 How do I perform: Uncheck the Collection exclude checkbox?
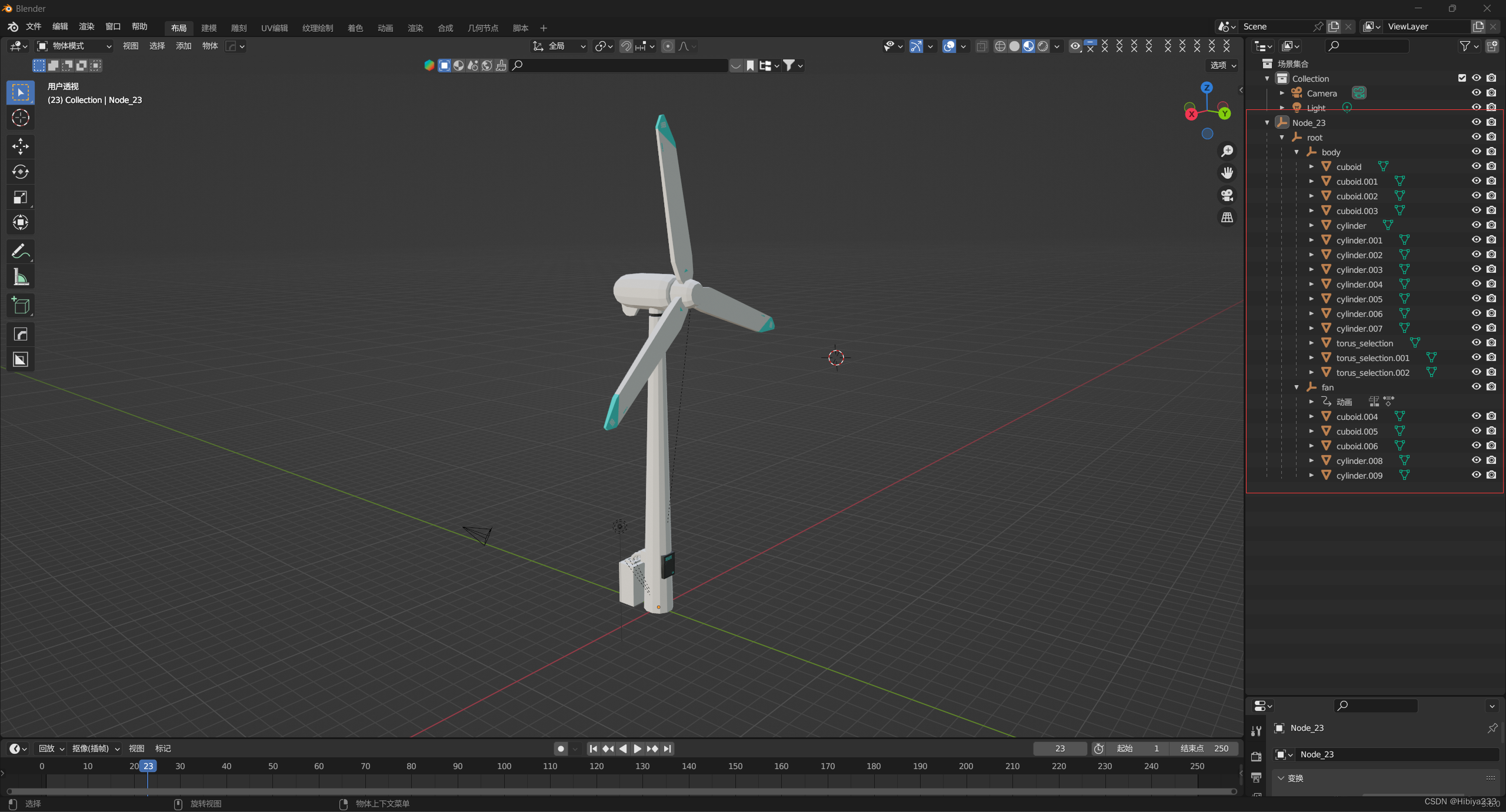tap(1462, 78)
